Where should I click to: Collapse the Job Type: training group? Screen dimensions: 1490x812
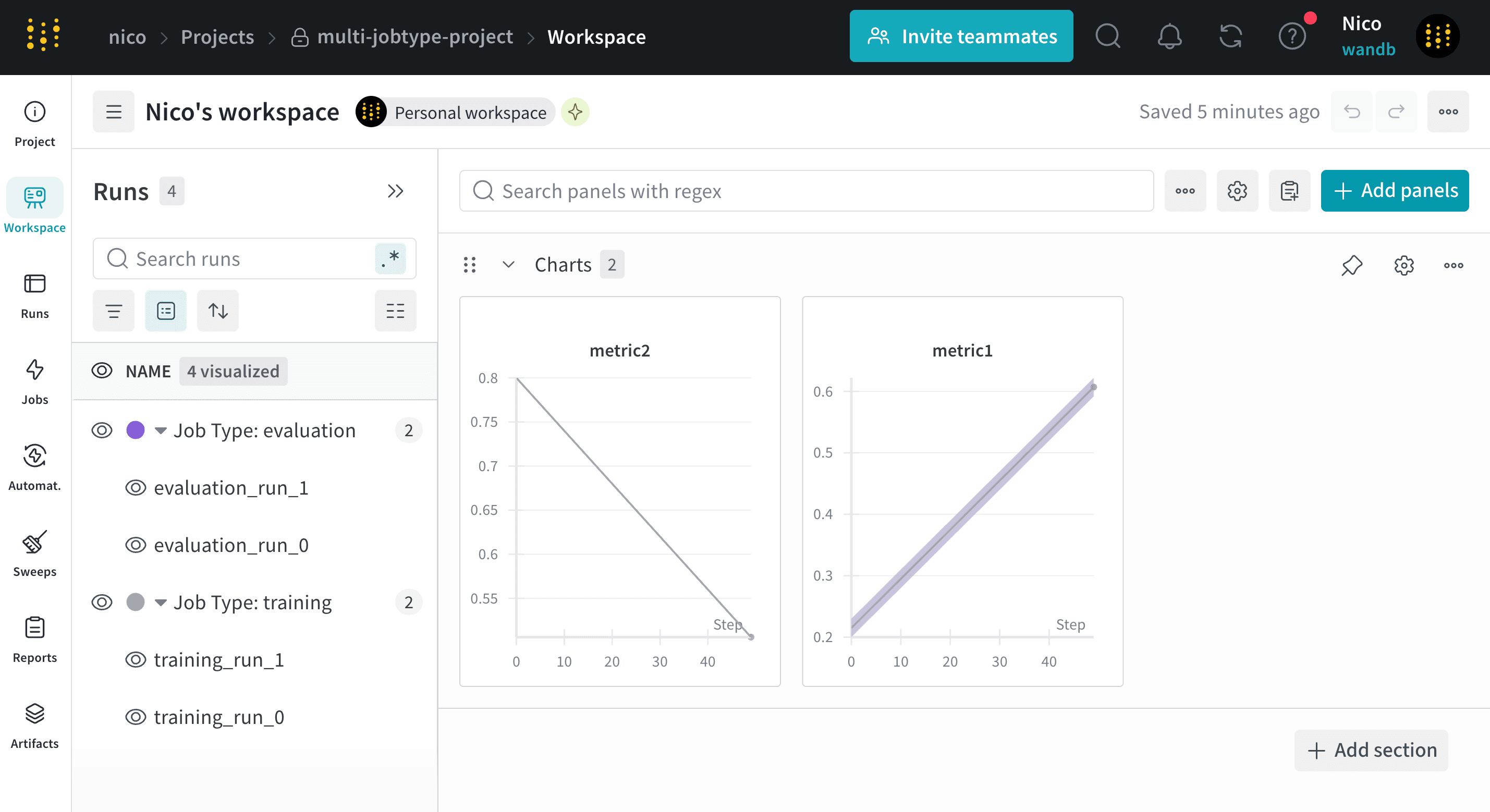[161, 602]
